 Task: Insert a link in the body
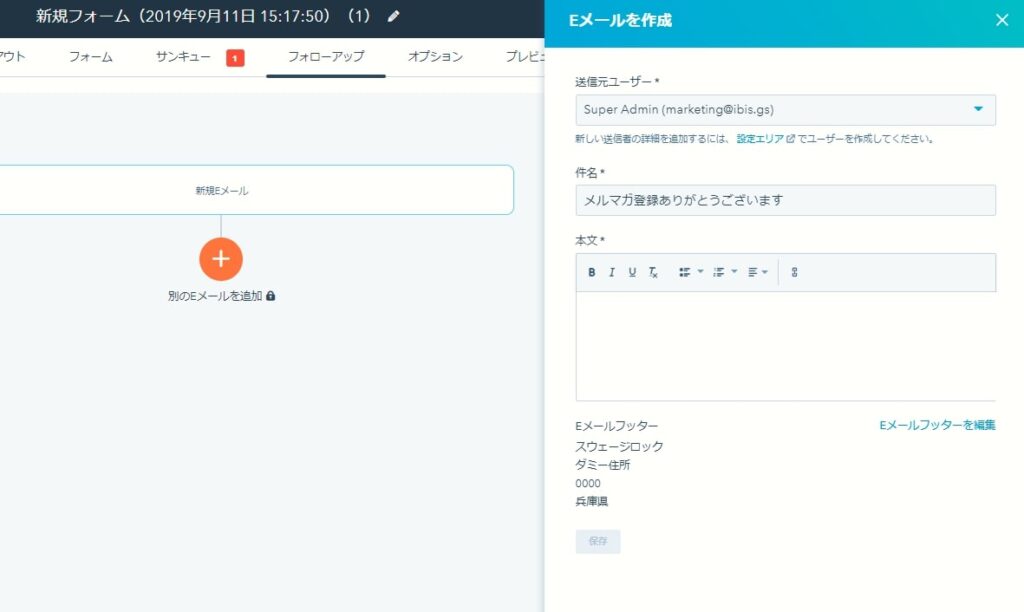(x=794, y=272)
